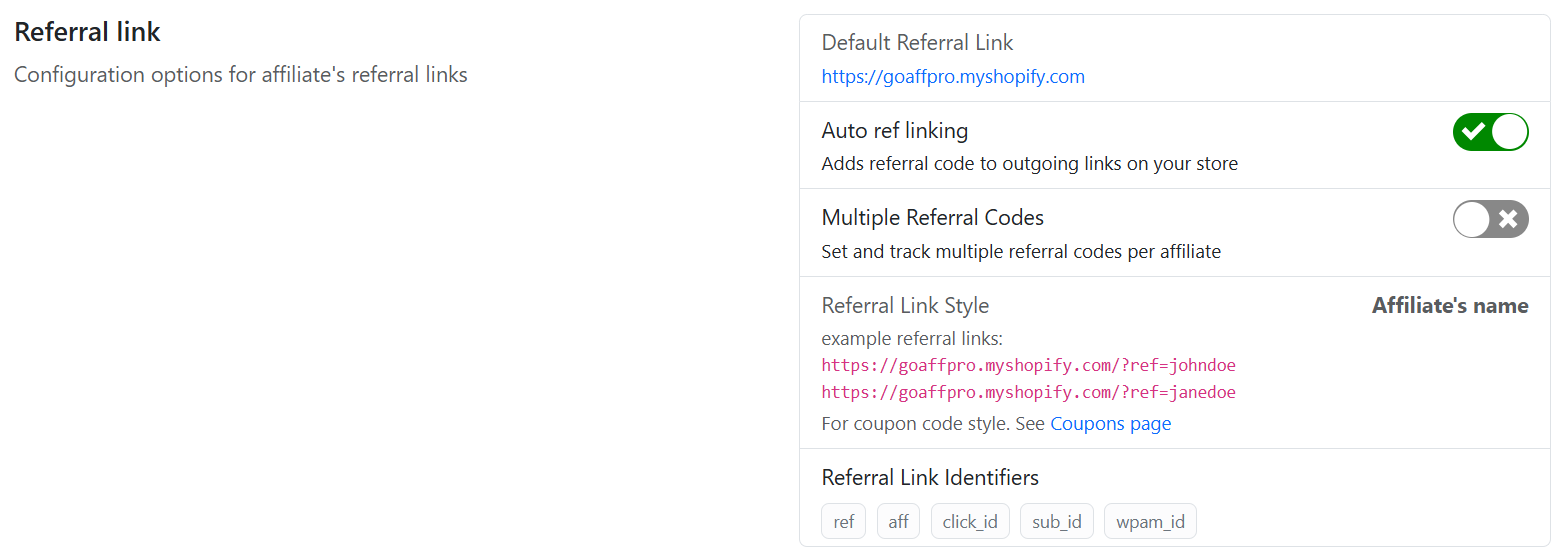The width and height of the screenshot is (1565, 559).
Task: Click the johndoe example referral link
Action: [1029, 365]
